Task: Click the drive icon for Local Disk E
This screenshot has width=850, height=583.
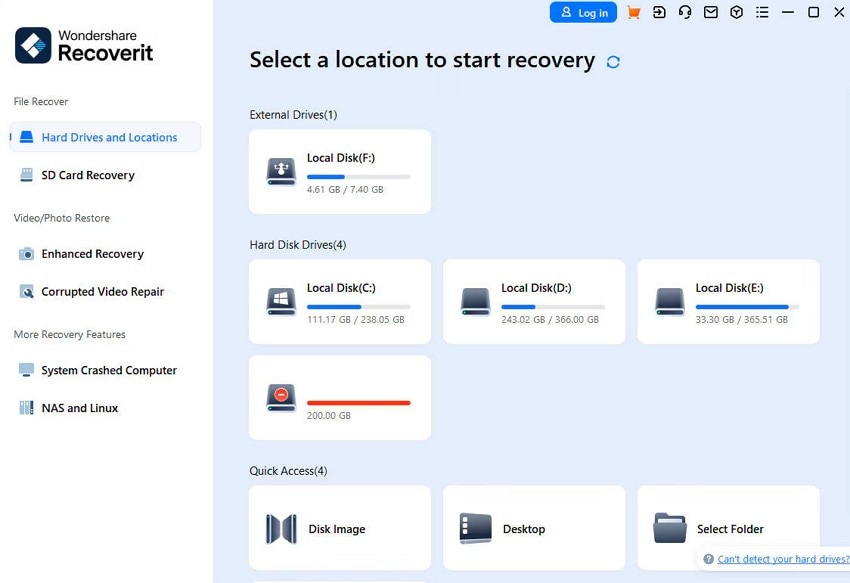Action: [x=669, y=302]
